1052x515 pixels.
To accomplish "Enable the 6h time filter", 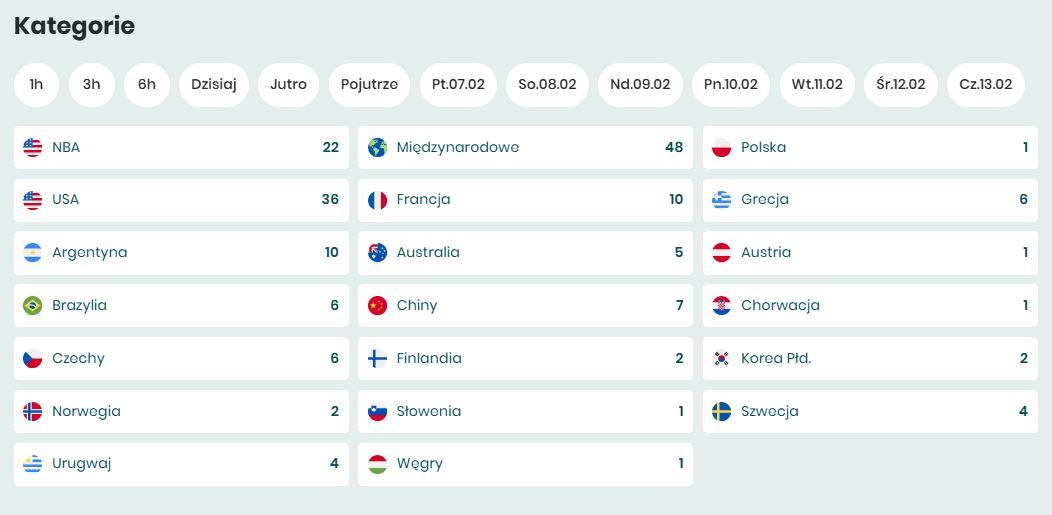I will (147, 85).
